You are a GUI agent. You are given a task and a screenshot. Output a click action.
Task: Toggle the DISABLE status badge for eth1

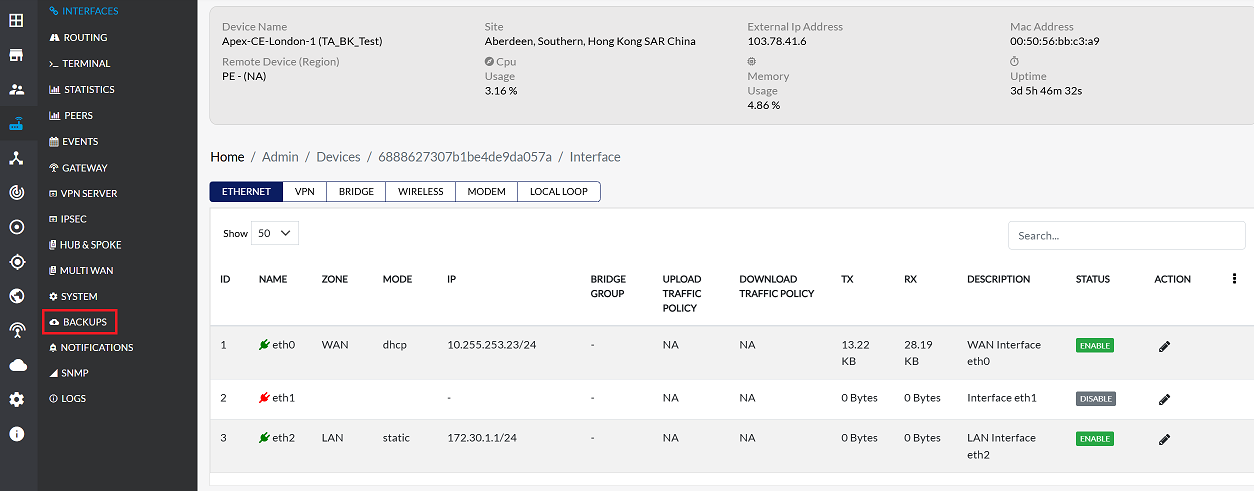coord(1095,398)
